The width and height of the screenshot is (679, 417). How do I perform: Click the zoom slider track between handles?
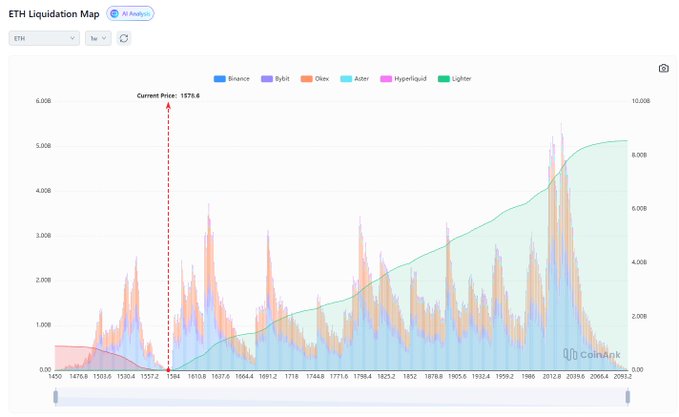coord(341,397)
